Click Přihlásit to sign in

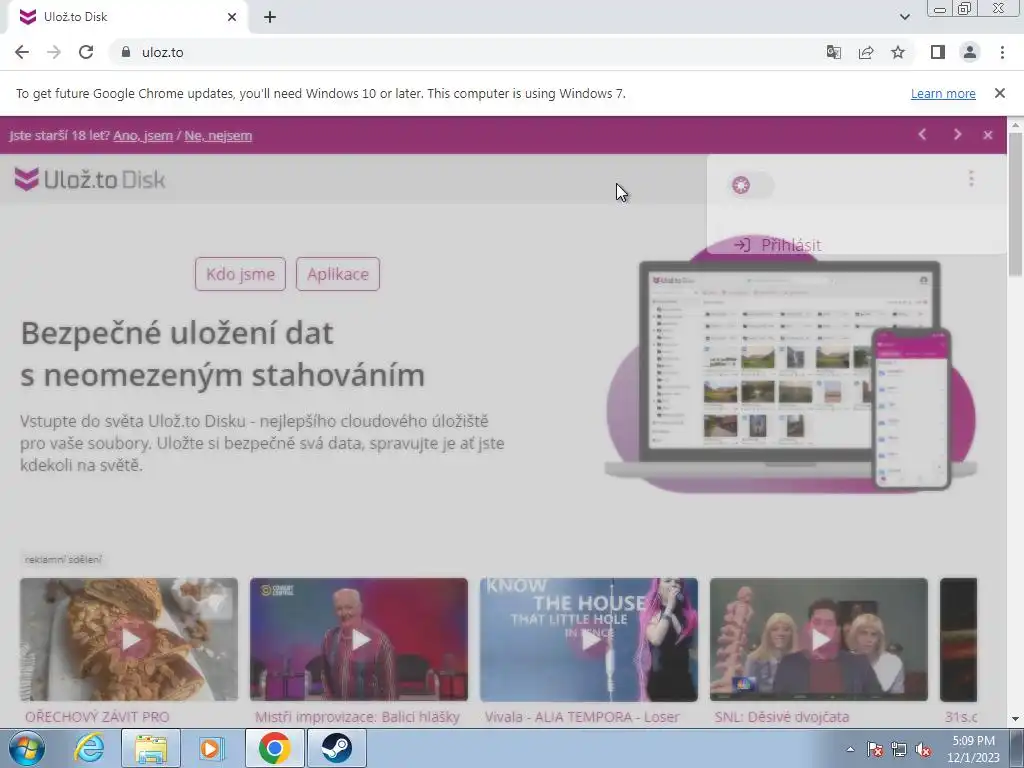777,245
